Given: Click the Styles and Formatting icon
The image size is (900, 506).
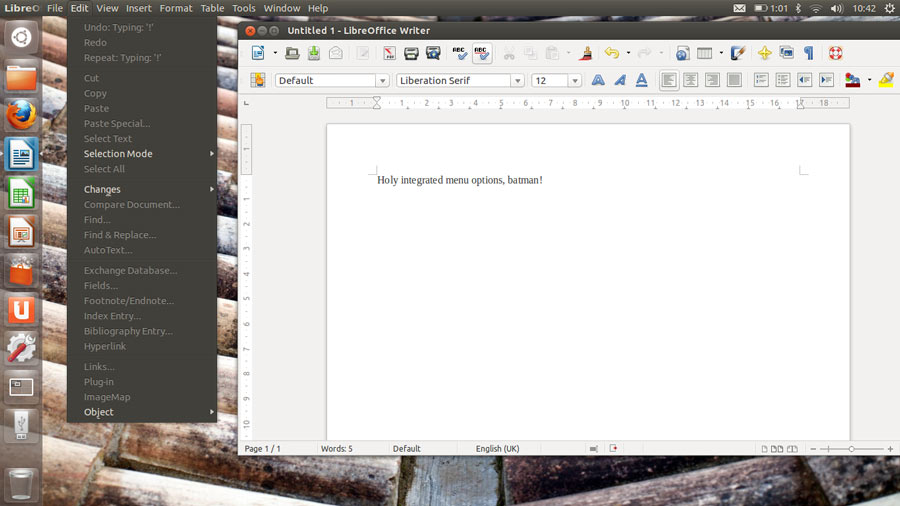Looking at the screenshot, I should (x=258, y=80).
